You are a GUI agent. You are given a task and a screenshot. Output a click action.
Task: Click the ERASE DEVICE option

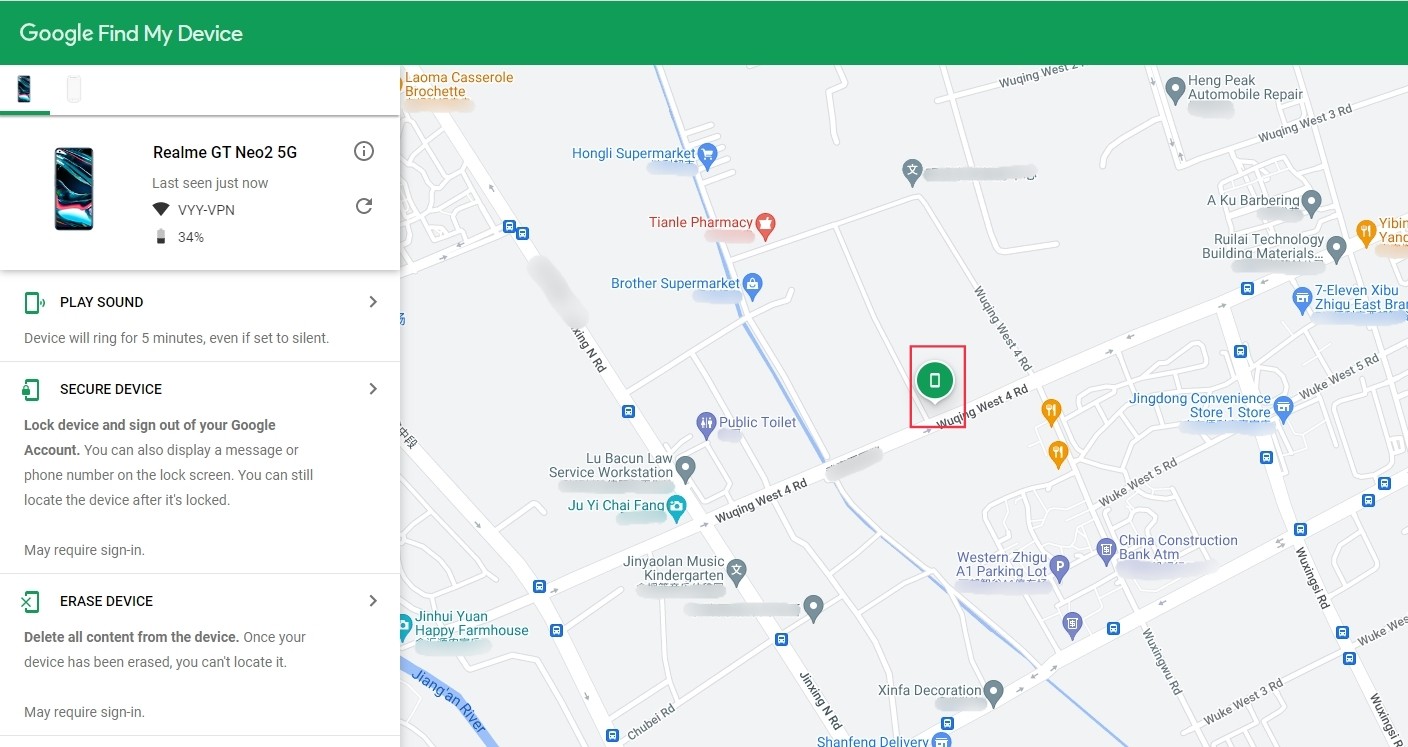pyautogui.click(x=106, y=601)
